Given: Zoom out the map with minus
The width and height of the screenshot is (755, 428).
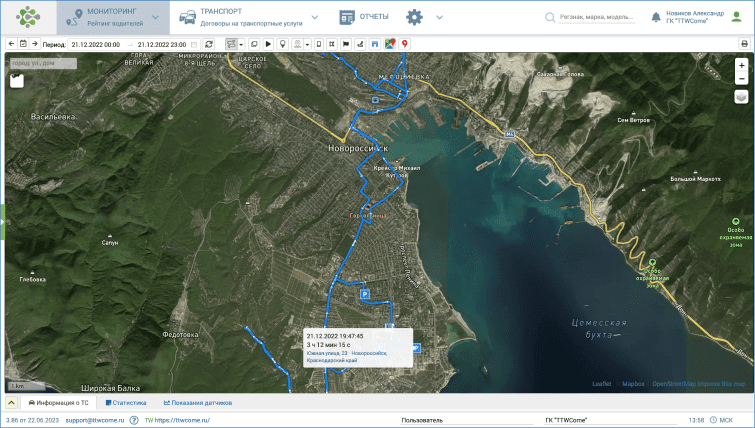Looking at the screenshot, I should tap(741, 77).
